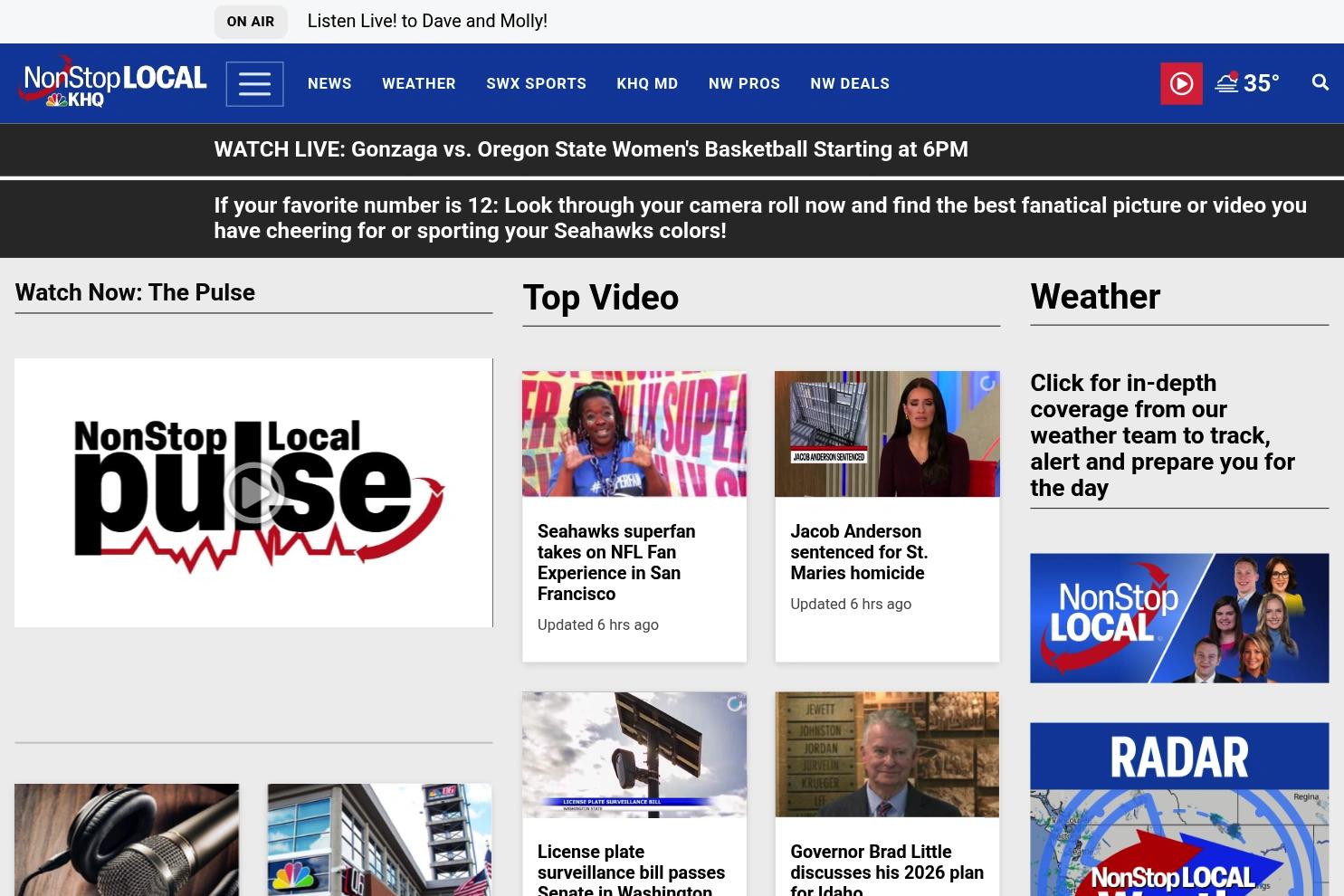Click the On Air button

(251, 22)
